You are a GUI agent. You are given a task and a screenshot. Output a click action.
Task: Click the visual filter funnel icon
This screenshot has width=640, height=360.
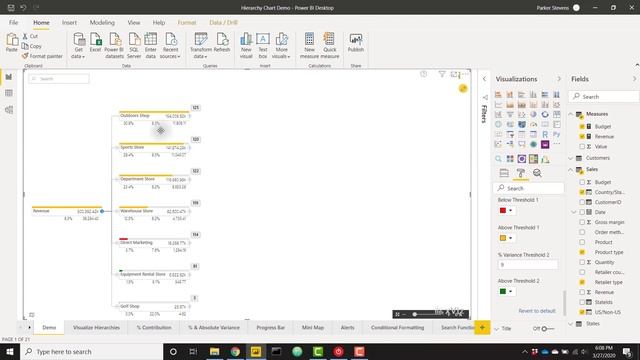click(442, 74)
